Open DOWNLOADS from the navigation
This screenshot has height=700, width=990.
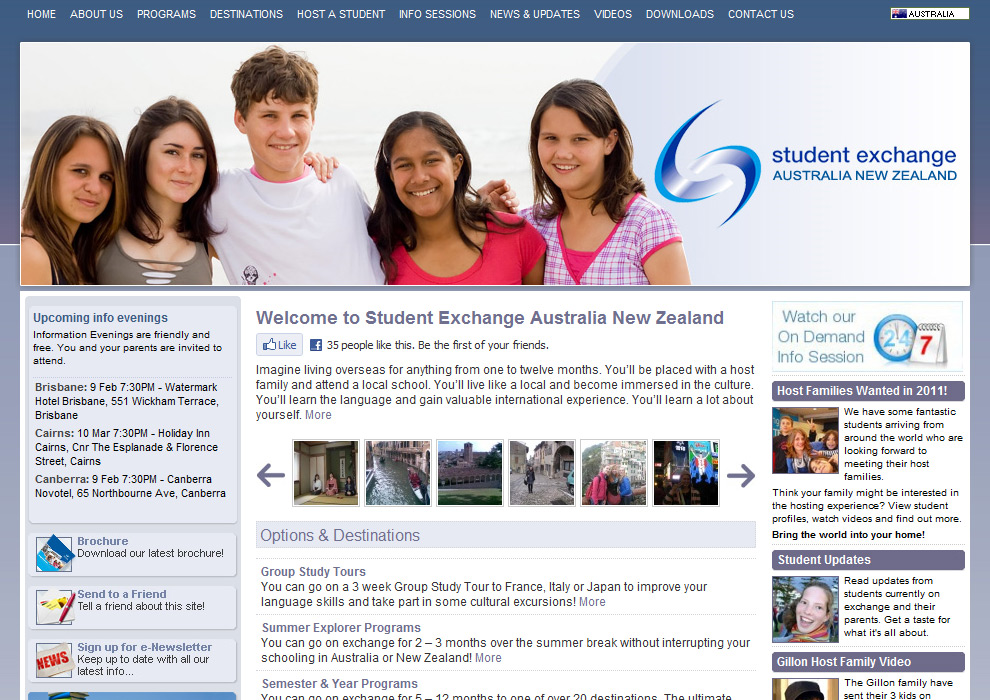click(x=679, y=14)
